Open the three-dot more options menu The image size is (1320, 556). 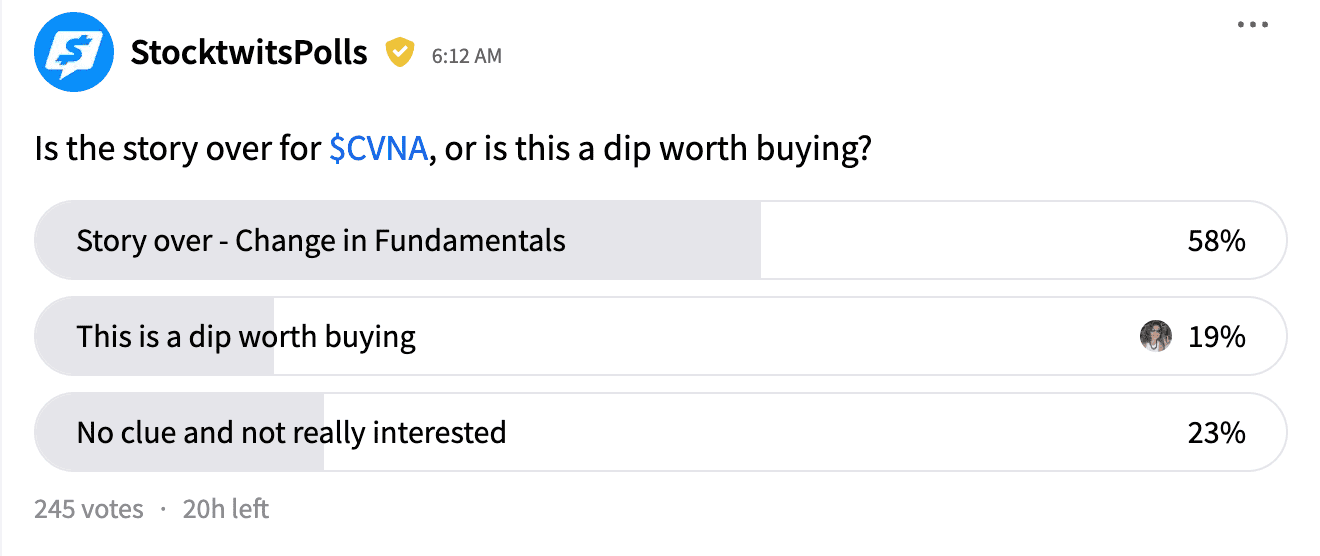[1252, 26]
